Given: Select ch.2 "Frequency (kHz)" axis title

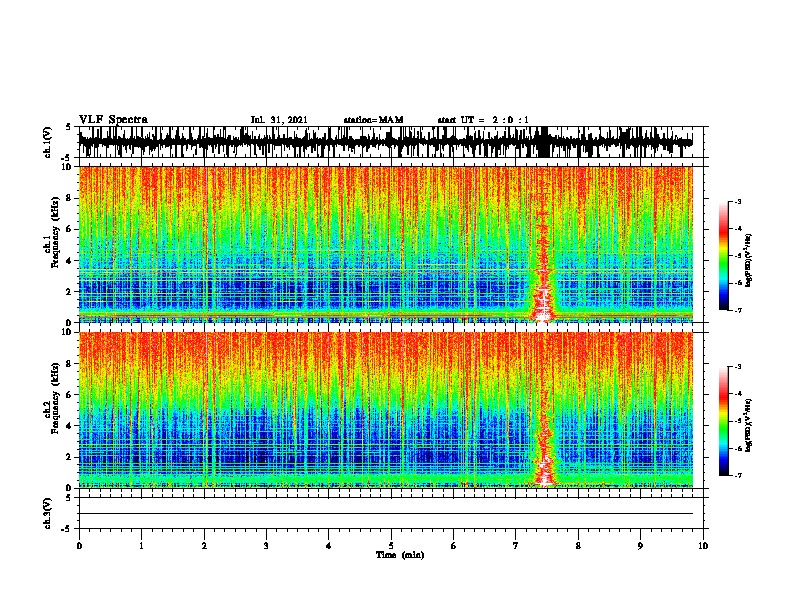Looking at the screenshot, I should tap(55, 398).
